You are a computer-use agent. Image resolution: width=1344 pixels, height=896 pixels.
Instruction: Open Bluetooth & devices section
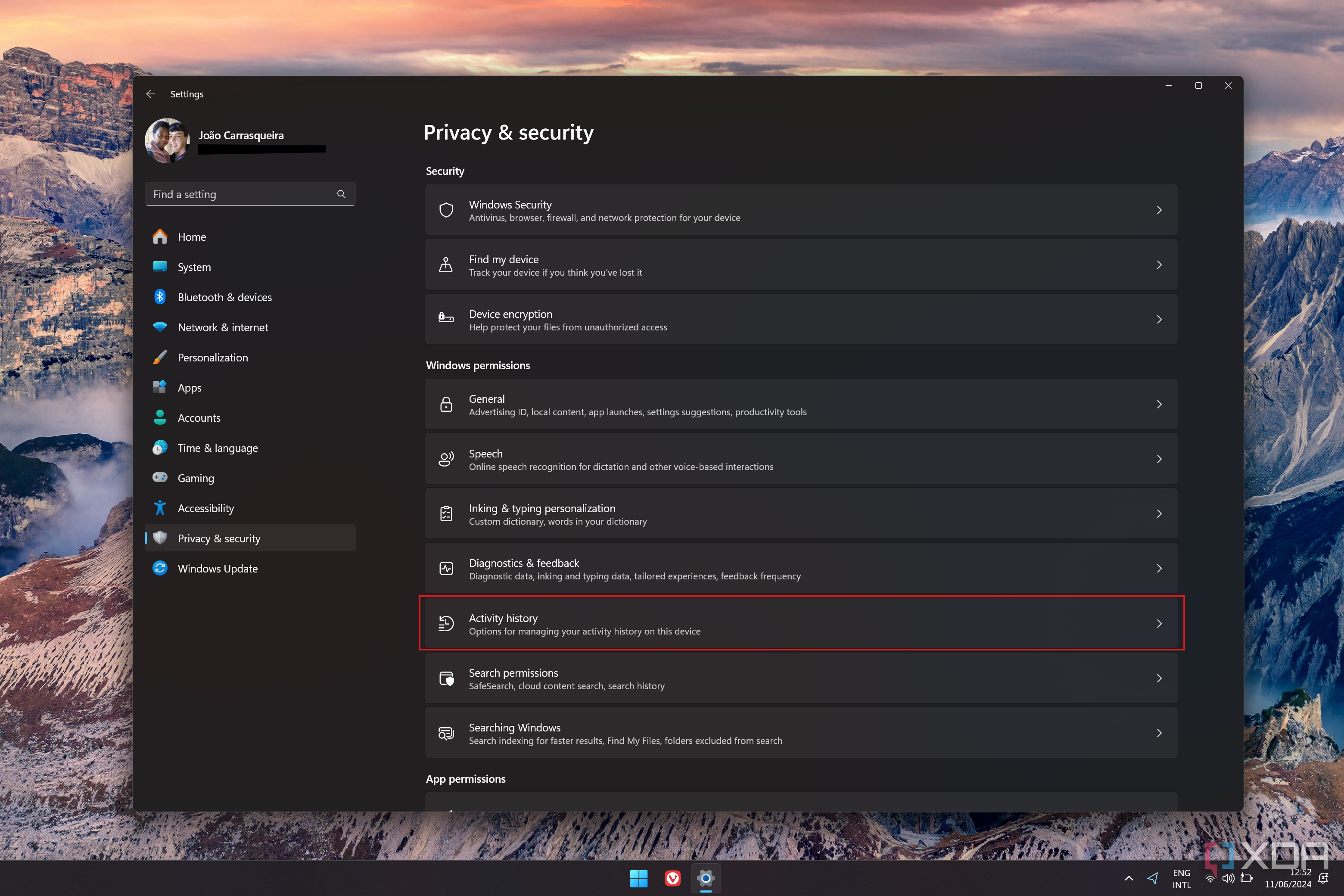point(250,297)
